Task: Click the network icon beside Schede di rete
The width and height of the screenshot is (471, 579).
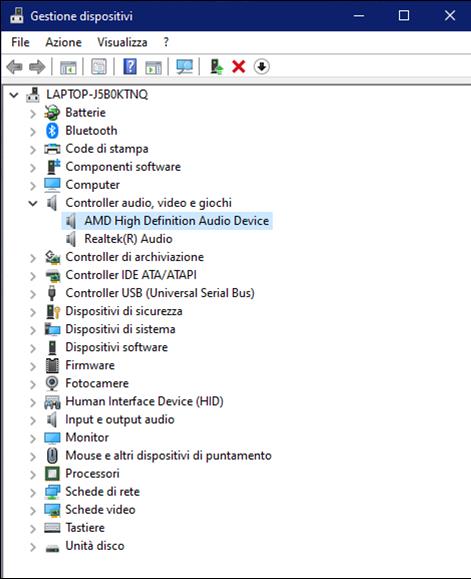Action: [52, 492]
